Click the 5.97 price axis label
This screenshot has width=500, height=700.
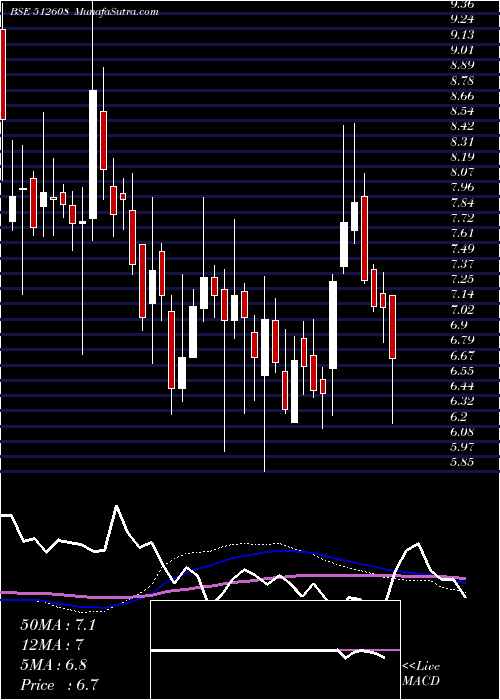(x=462, y=447)
